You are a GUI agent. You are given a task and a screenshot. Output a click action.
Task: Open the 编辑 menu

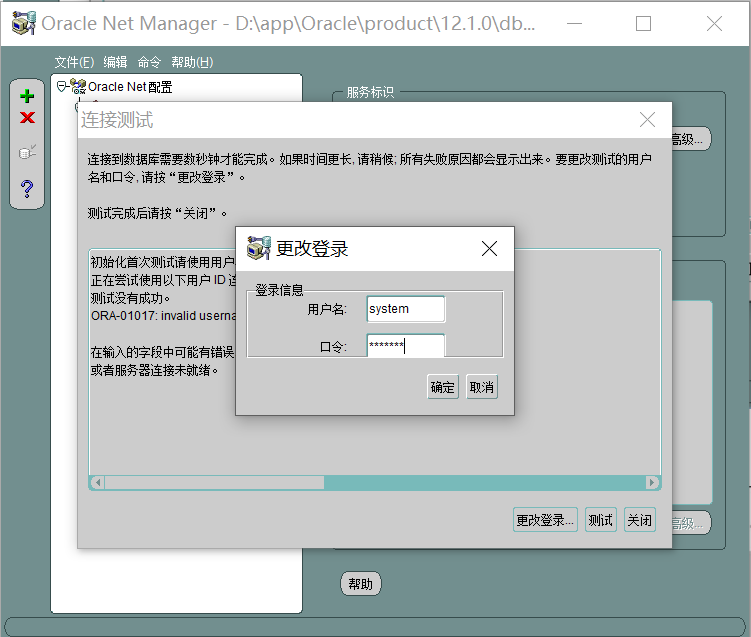click(x=115, y=62)
